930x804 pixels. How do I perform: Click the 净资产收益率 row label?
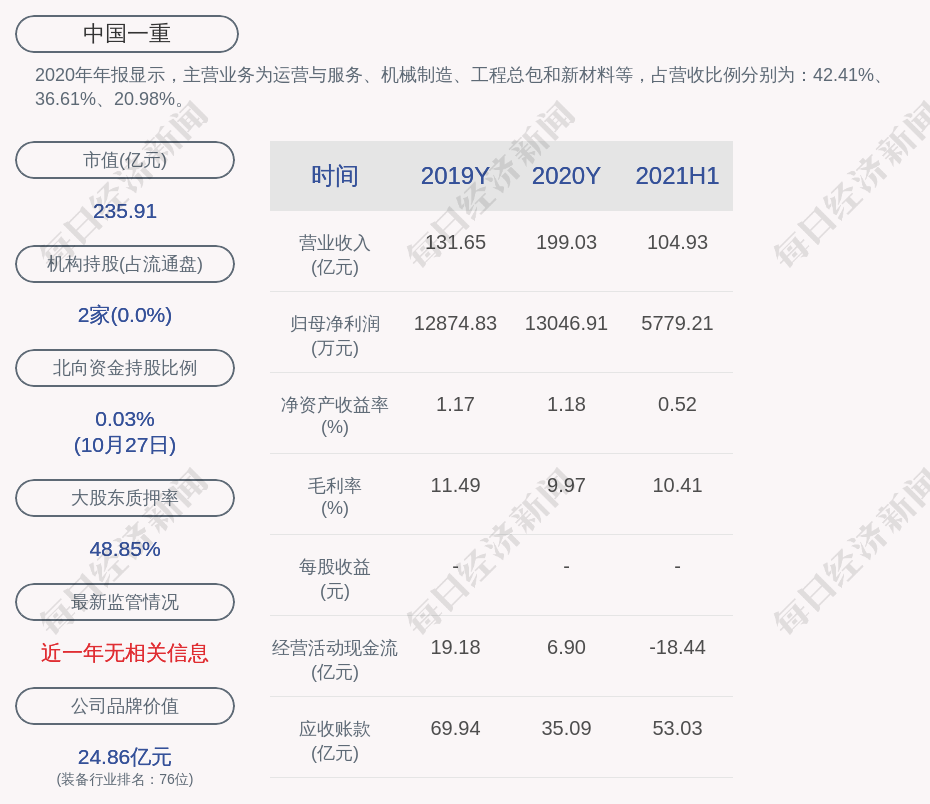pyautogui.click(x=335, y=415)
